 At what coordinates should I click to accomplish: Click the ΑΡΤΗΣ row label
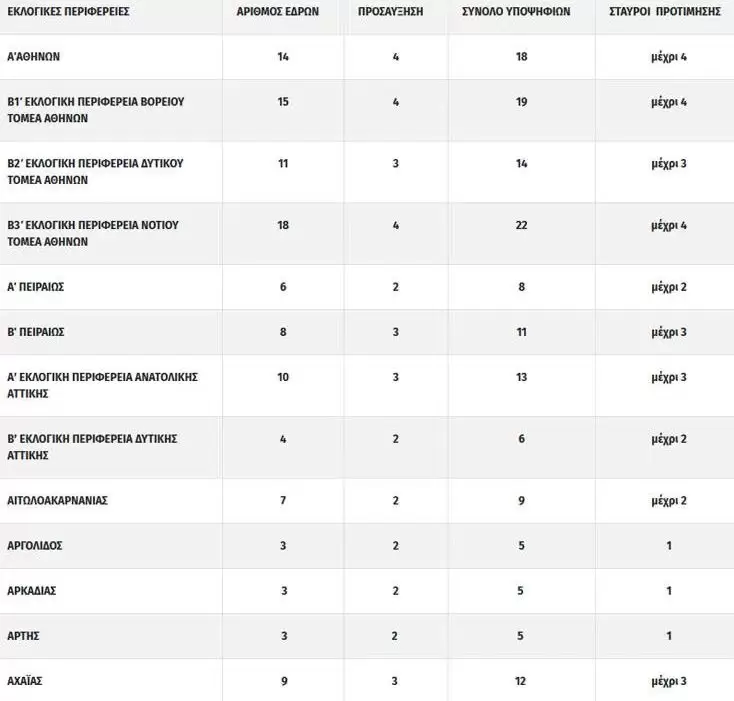tap(24, 636)
